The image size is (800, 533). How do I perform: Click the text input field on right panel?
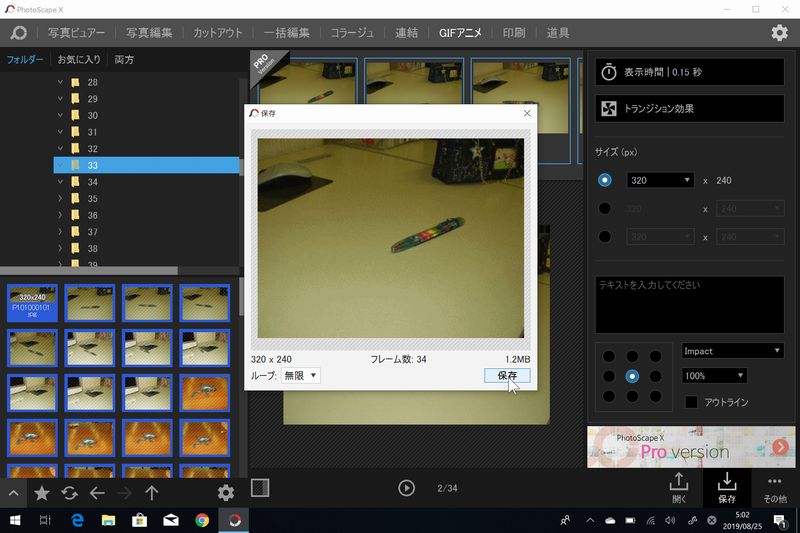coord(689,305)
